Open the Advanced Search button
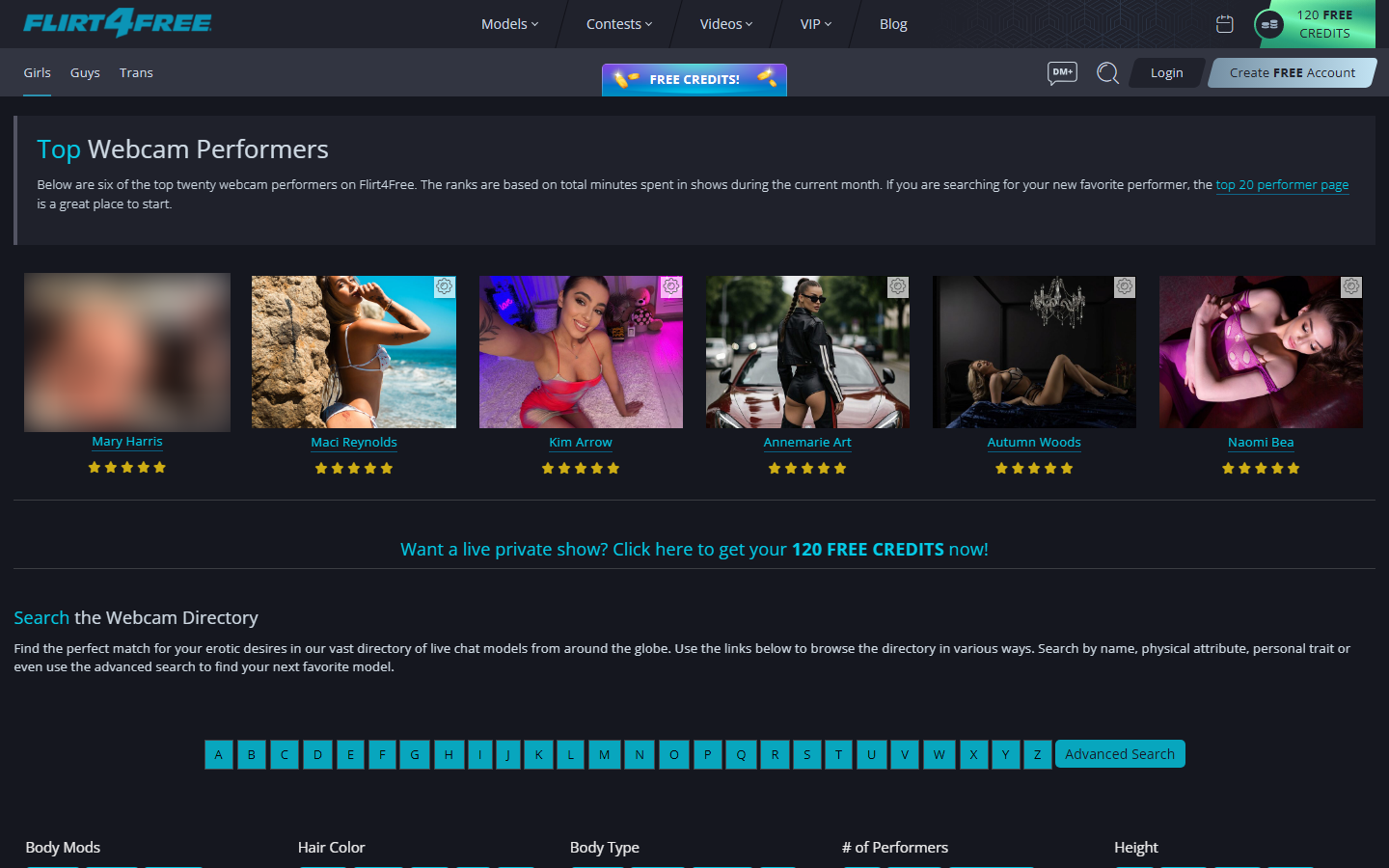 tap(1120, 754)
